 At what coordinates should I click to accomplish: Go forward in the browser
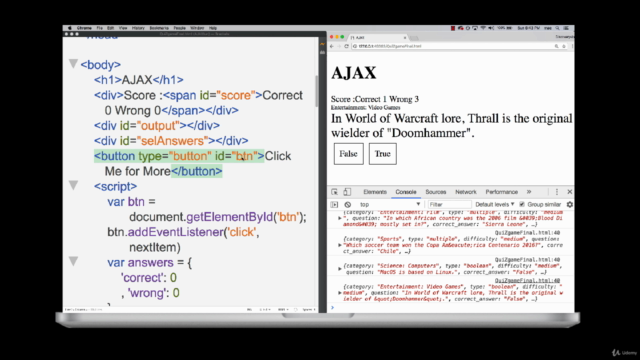point(339,46)
